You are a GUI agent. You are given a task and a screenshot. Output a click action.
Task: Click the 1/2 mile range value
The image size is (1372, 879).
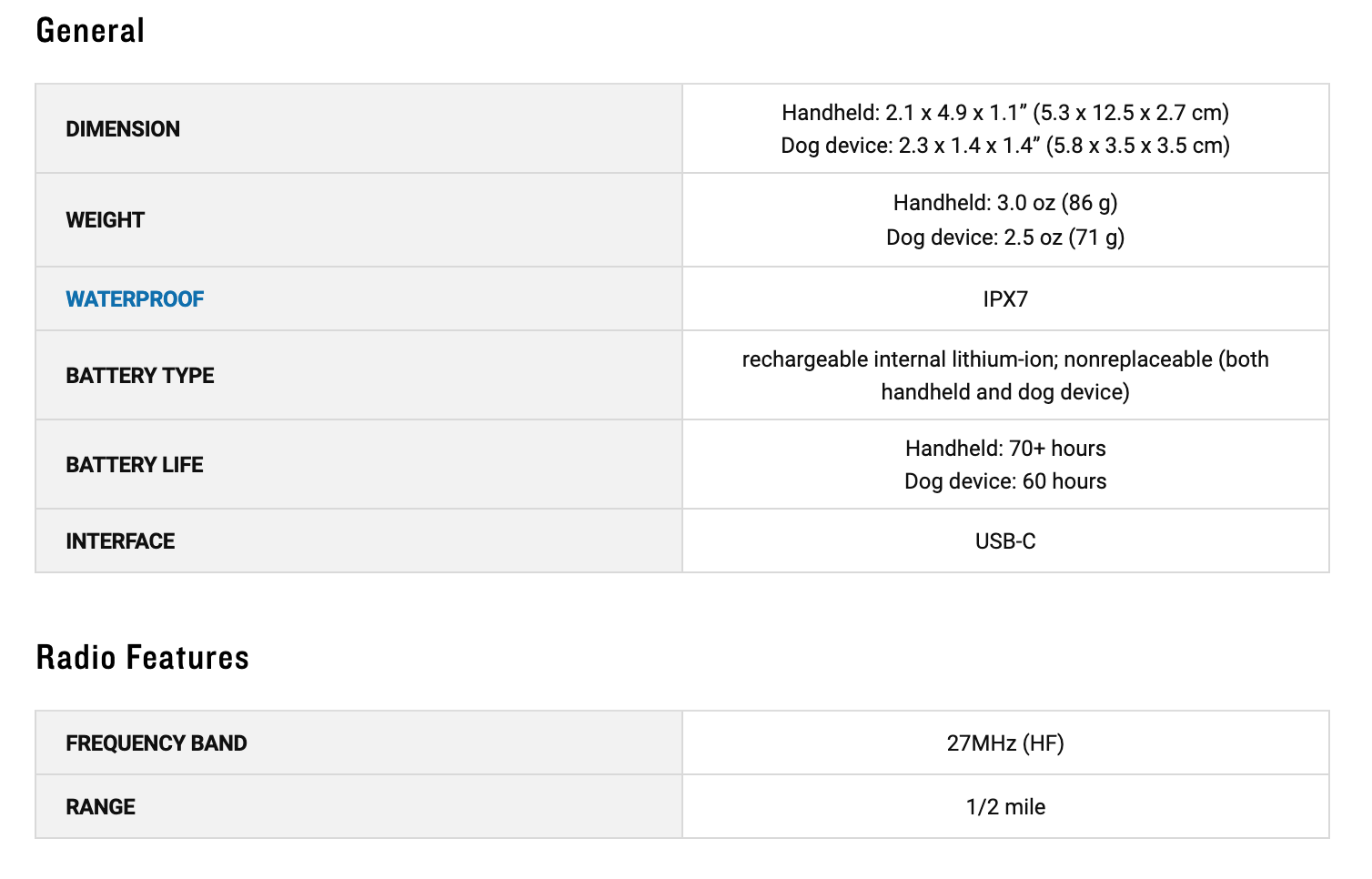point(1004,807)
